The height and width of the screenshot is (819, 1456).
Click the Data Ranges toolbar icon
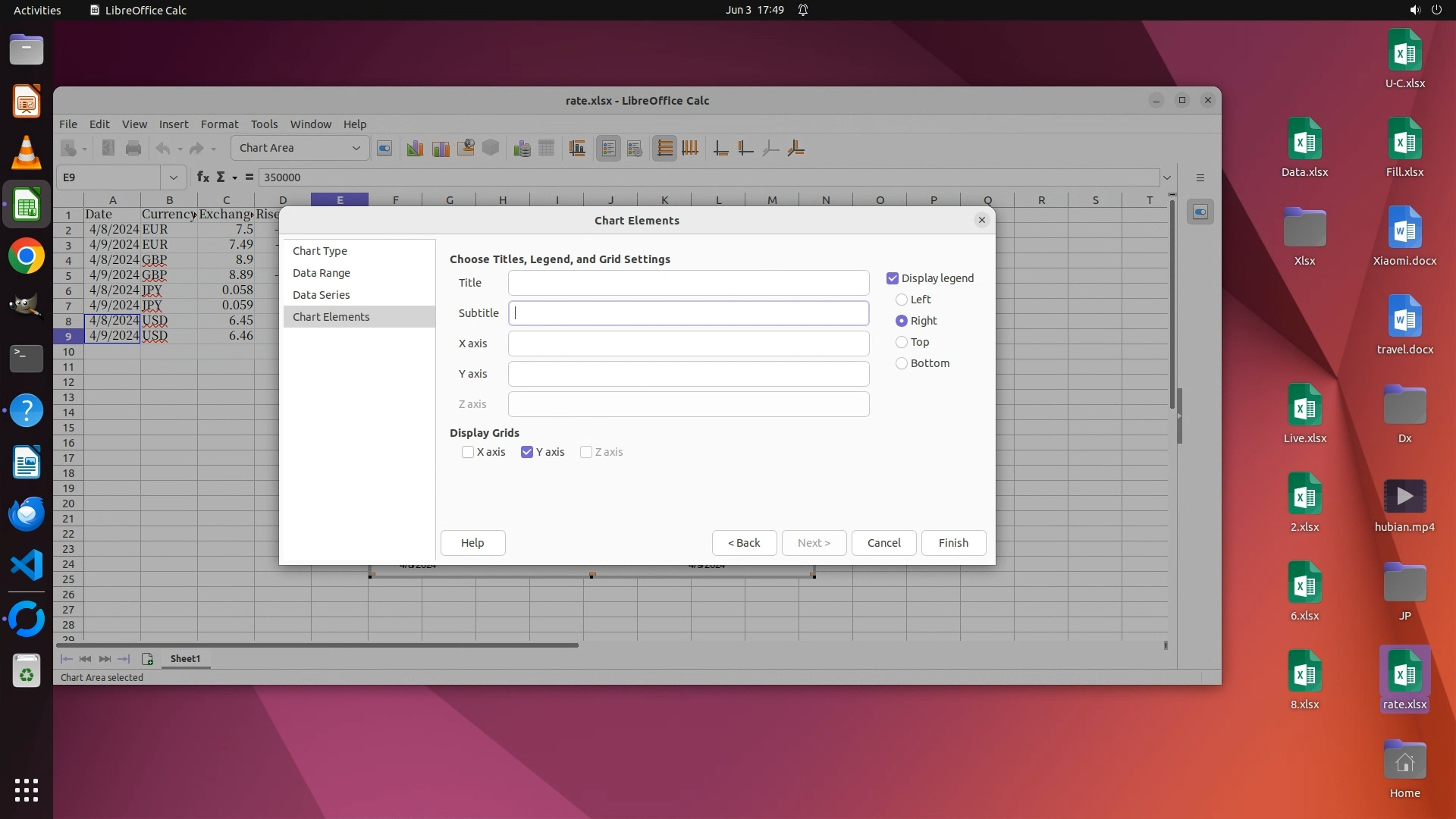click(522, 149)
